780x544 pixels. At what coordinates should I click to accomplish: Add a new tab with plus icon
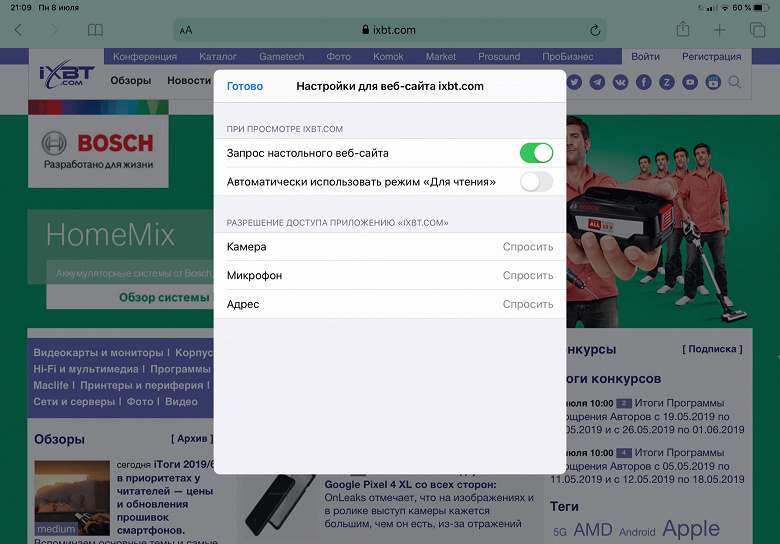click(x=719, y=30)
